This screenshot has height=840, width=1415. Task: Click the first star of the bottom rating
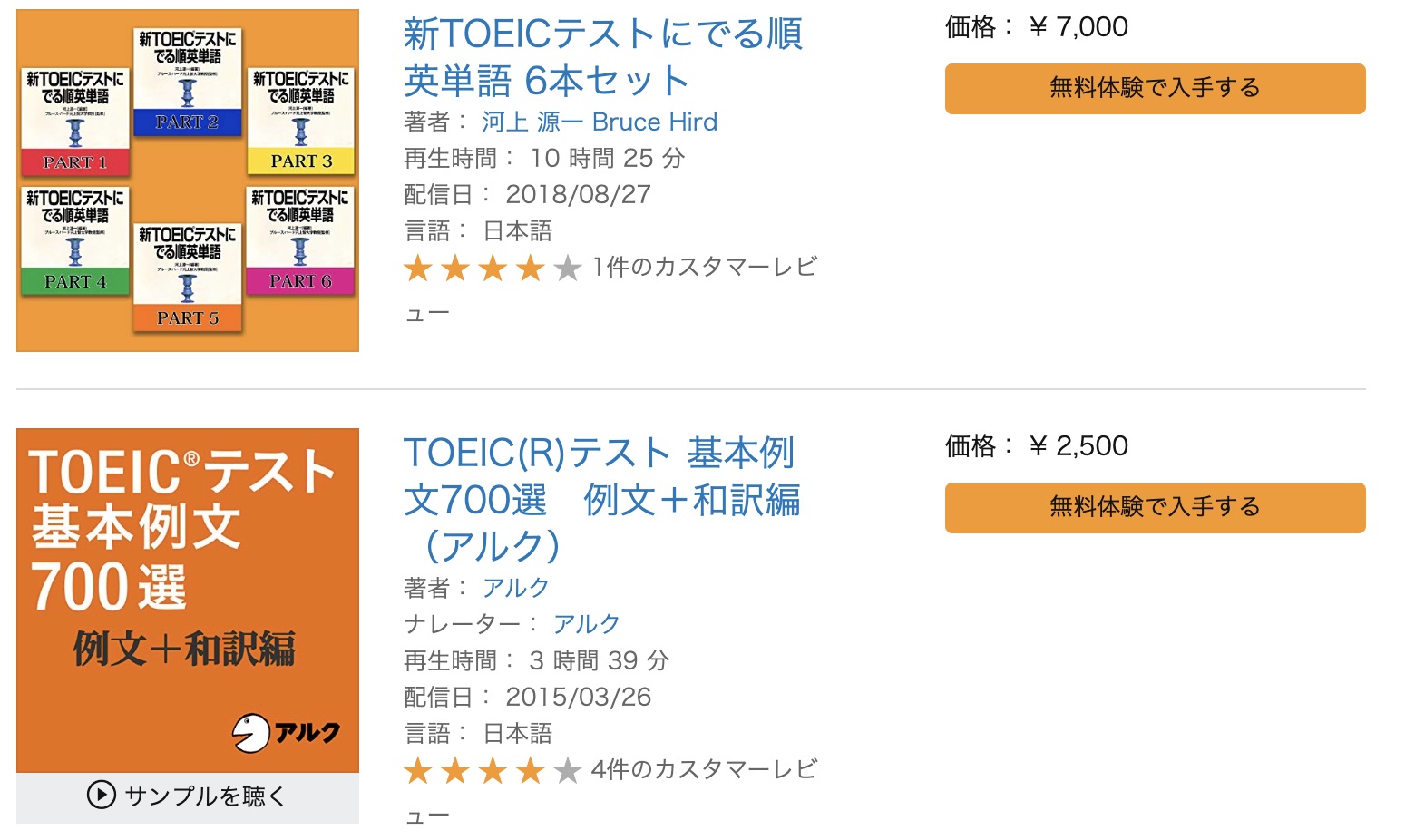(420, 770)
